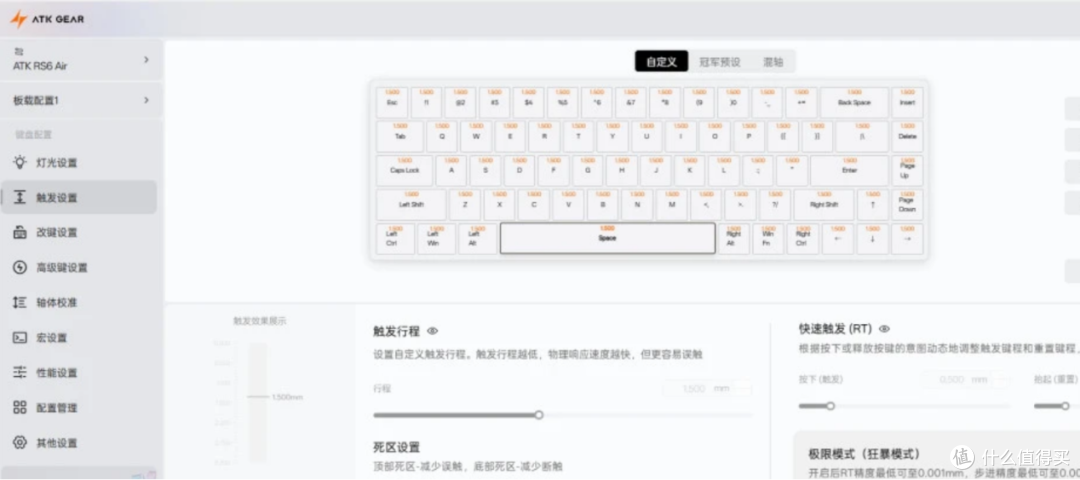Select the Enter key on keyboard
This screenshot has height=480, width=1080.
[849, 170]
